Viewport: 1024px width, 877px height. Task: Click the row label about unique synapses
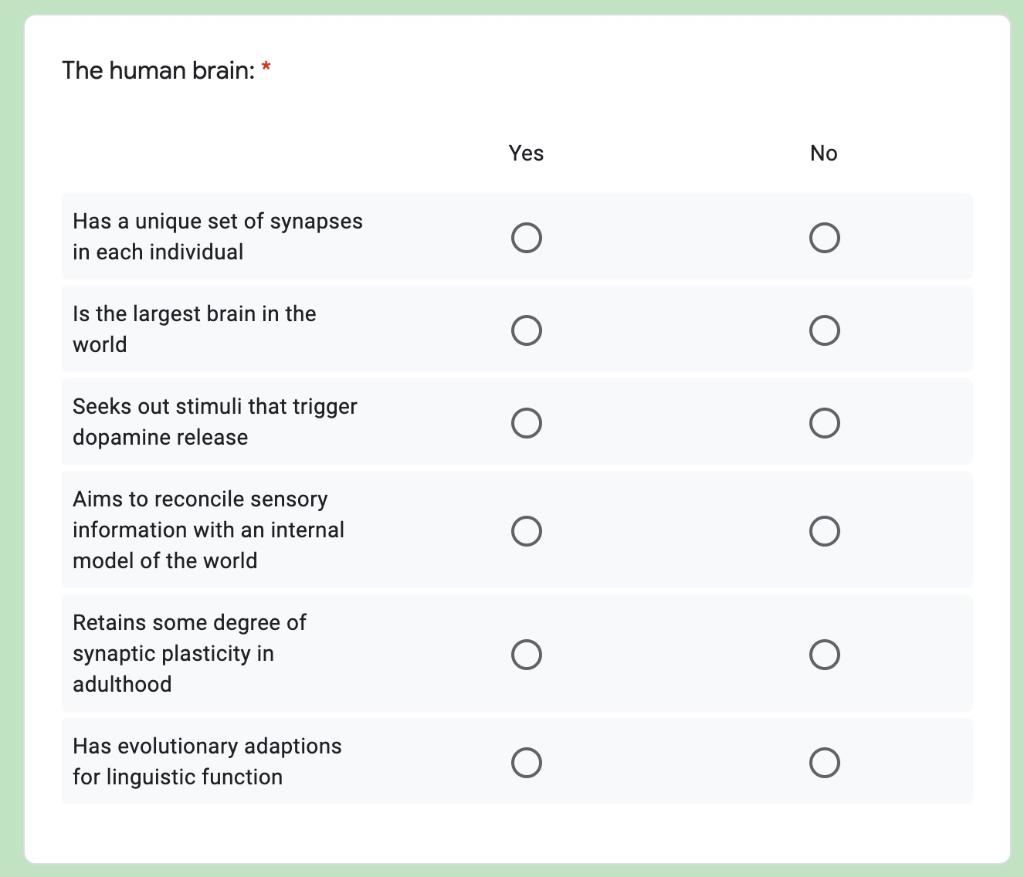217,237
